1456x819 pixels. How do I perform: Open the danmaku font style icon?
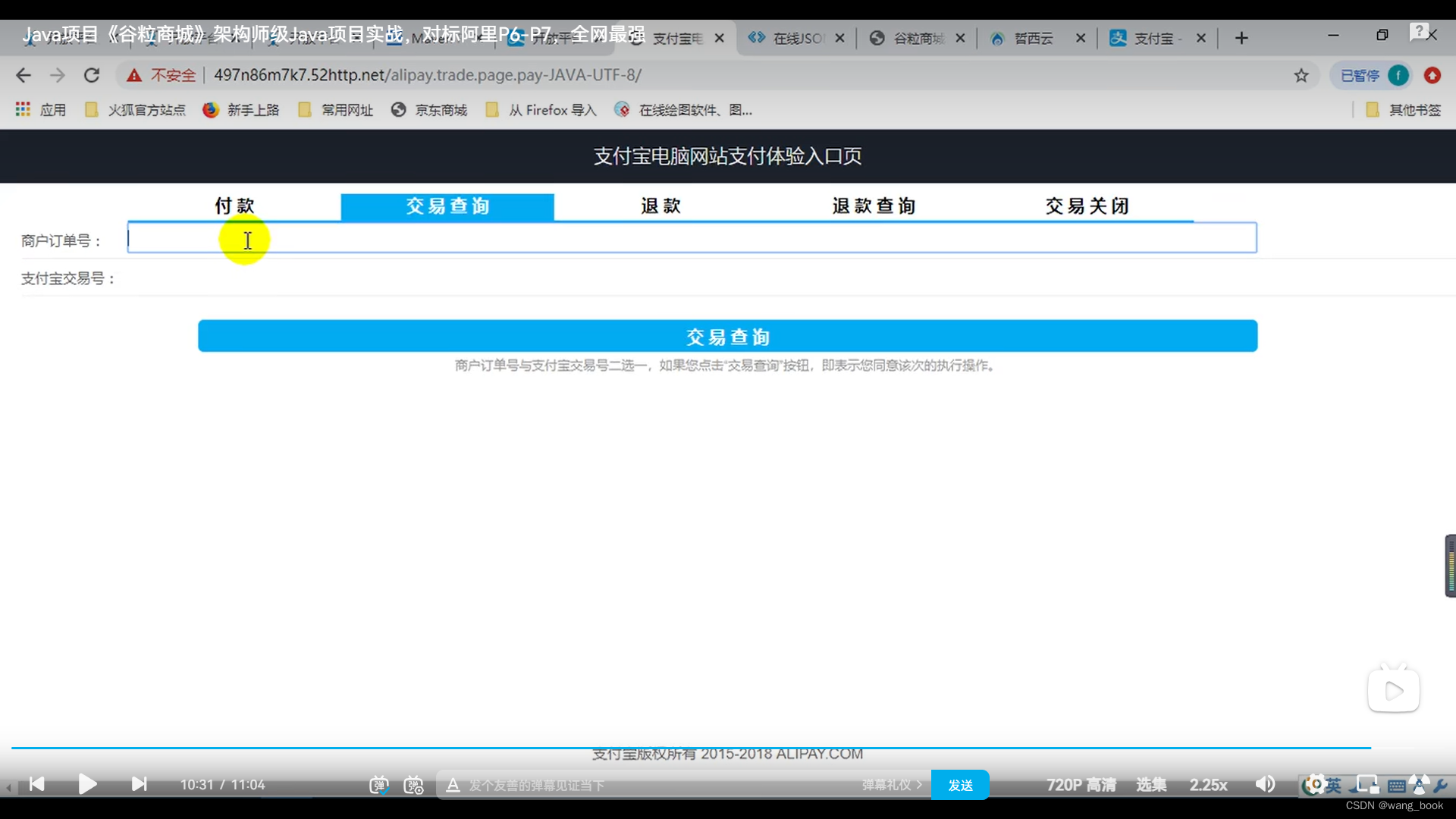453,785
